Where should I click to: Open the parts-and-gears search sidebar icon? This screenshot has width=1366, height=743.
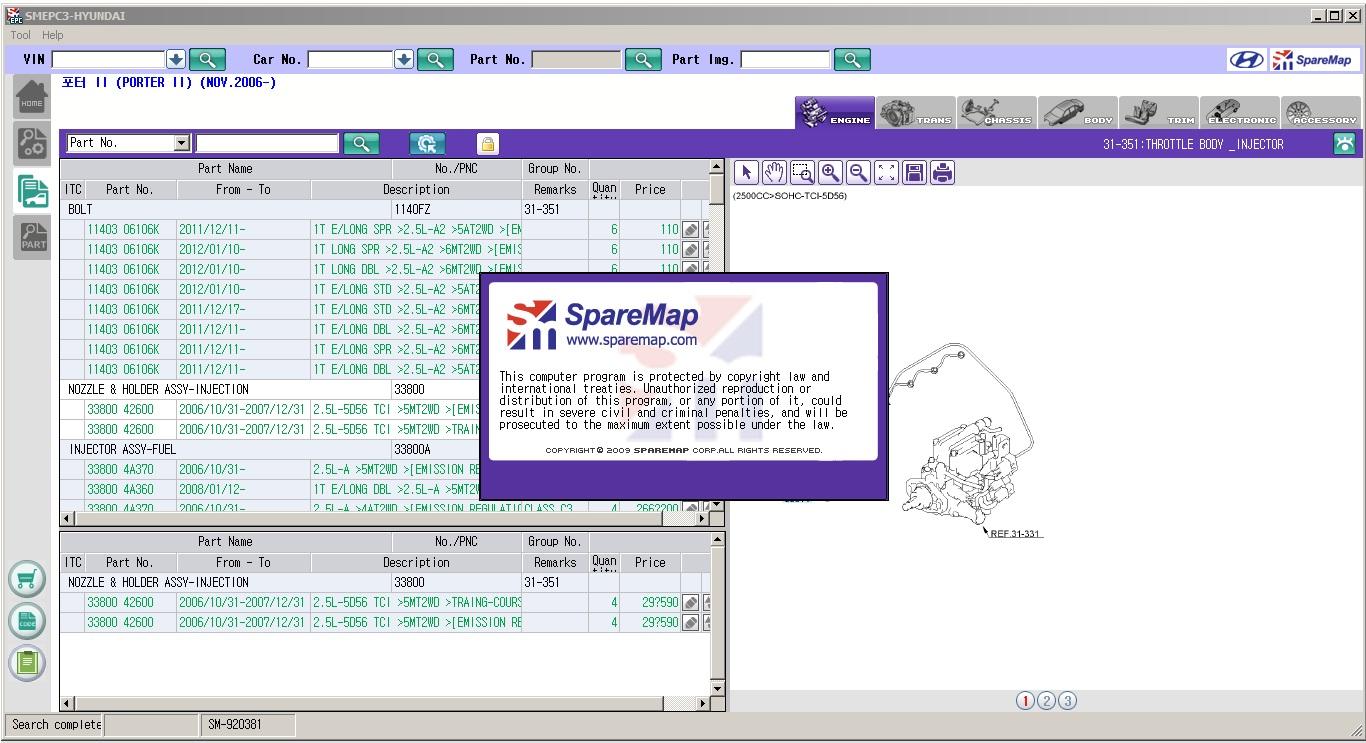[x=32, y=144]
